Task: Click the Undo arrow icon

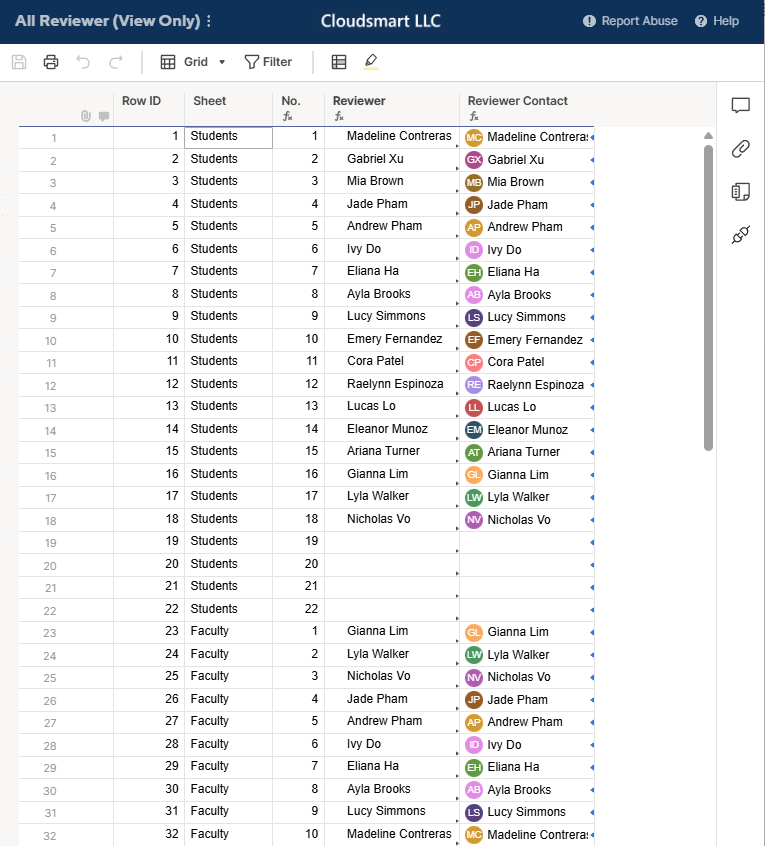Action: tap(83, 62)
